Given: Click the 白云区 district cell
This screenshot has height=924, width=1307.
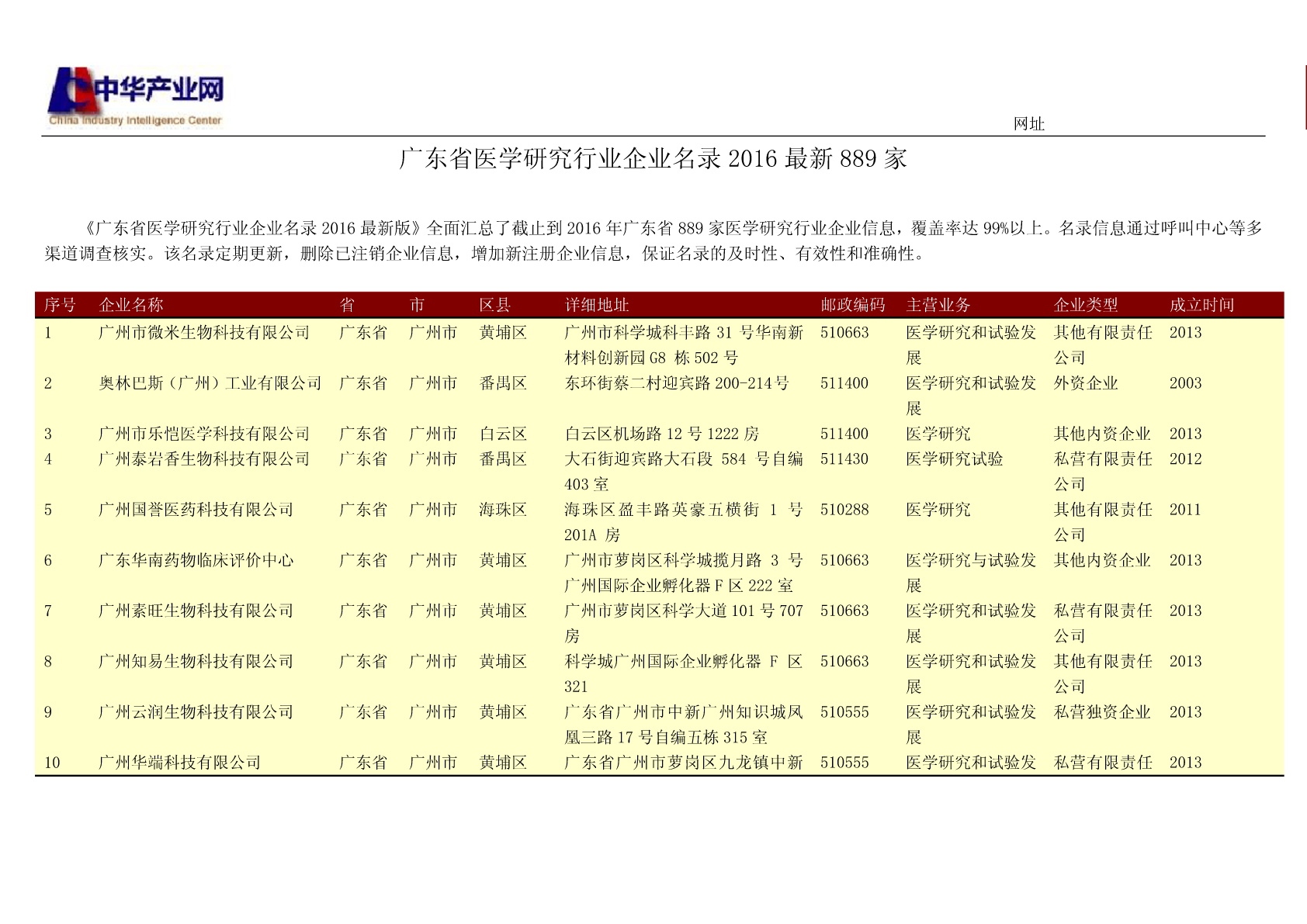Looking at the screenshot, I should click(x=503, y=434).
